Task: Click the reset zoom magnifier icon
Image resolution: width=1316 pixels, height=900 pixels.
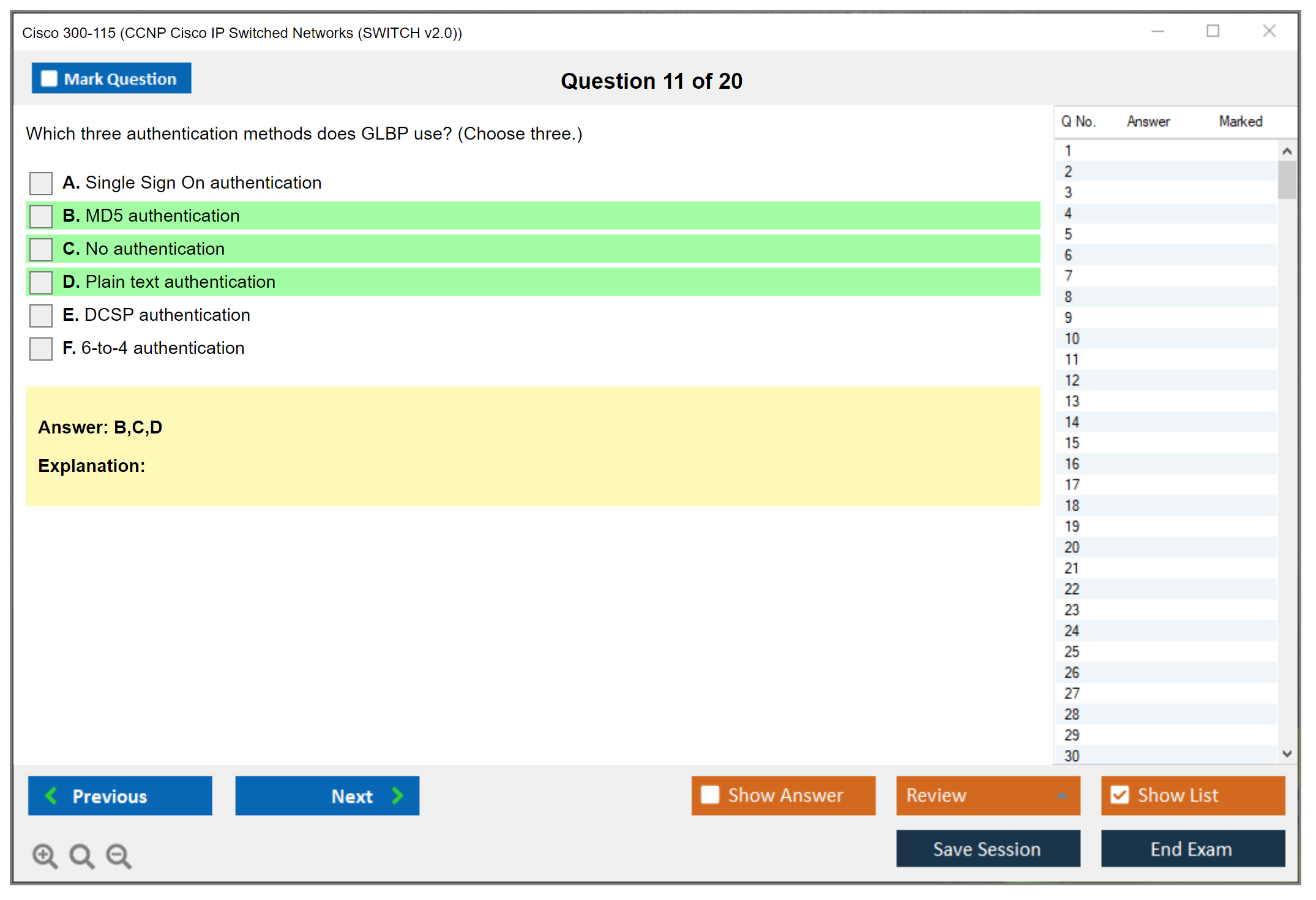Action: click(x=81, y=855)
